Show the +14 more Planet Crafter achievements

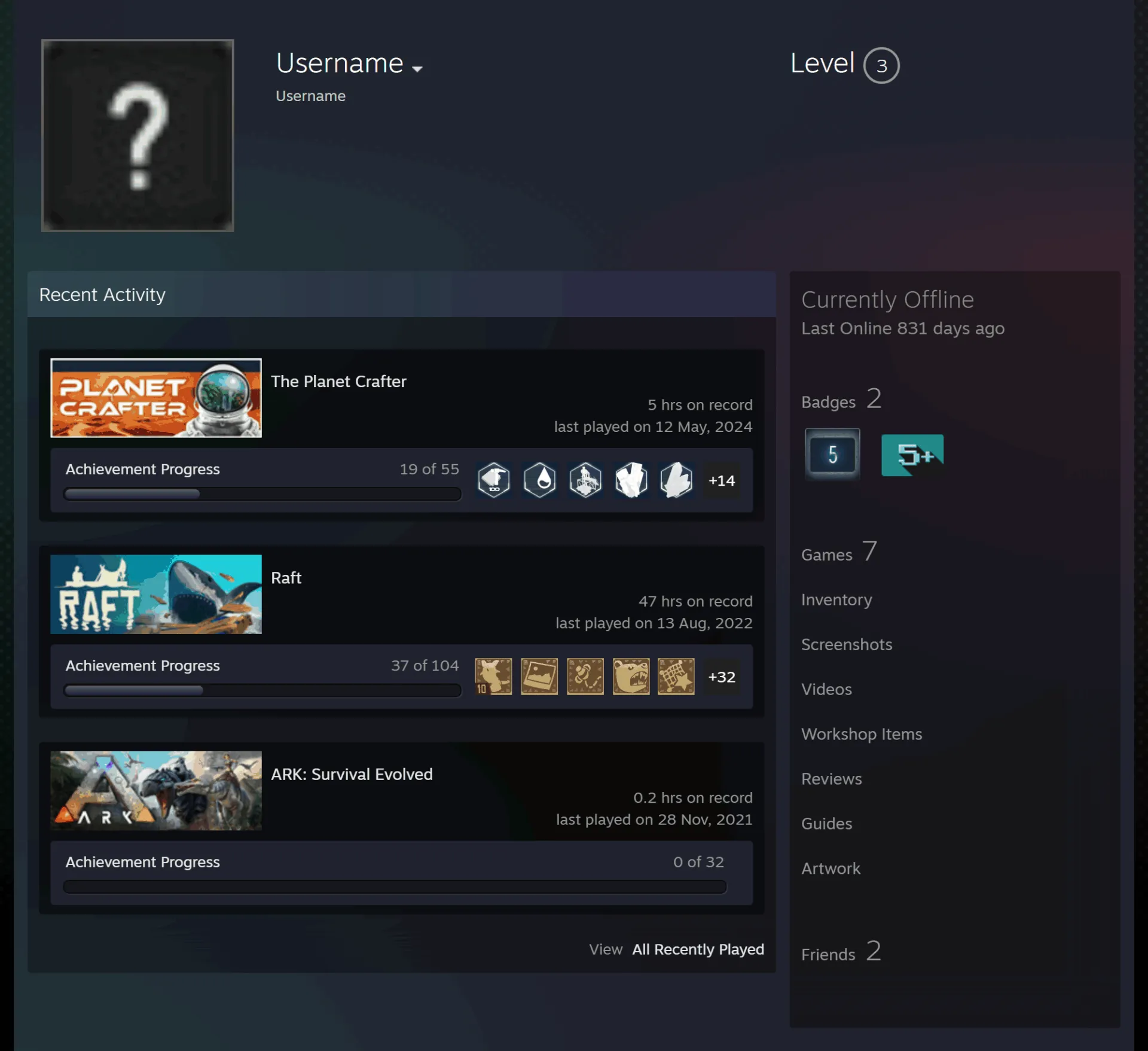coord(722,480)
